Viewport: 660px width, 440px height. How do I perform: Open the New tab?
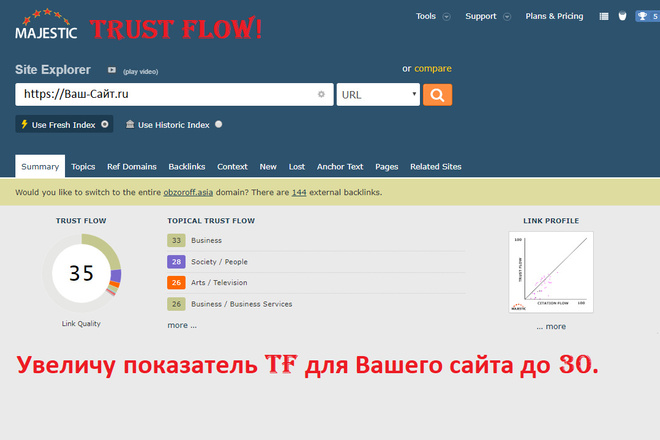point(268,167)
